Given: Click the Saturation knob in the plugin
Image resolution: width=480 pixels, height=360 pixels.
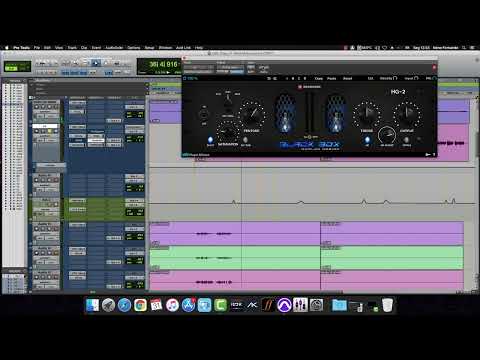Looking at the screenshot, I should point(228,132).
